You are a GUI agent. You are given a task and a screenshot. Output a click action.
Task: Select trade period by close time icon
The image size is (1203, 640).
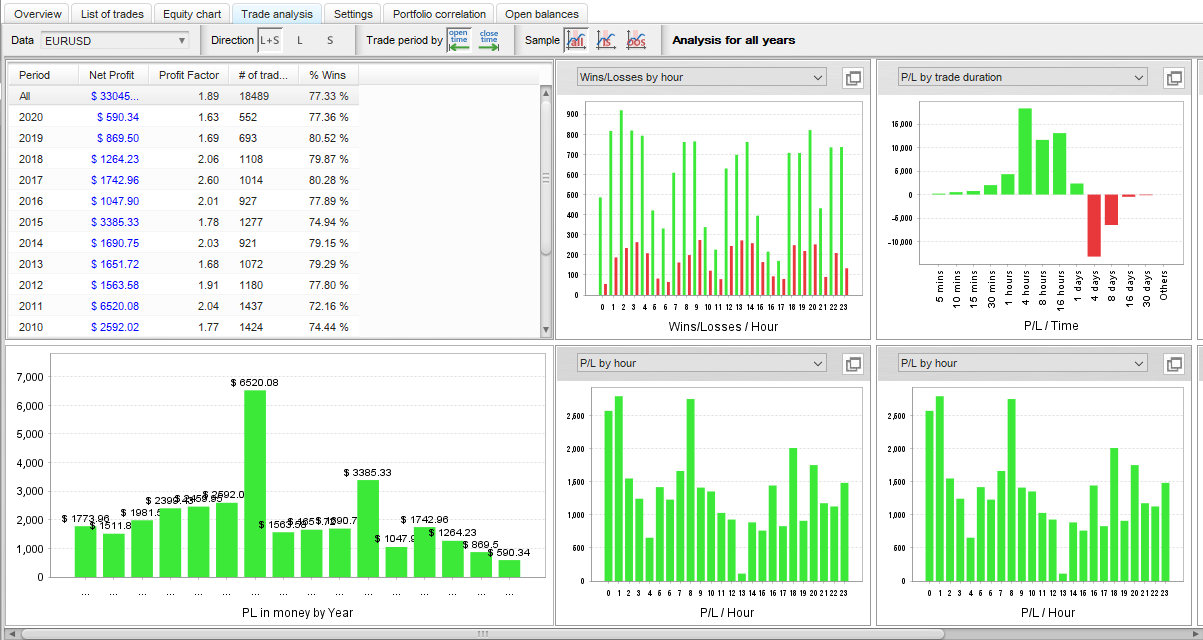pos(489,40)
